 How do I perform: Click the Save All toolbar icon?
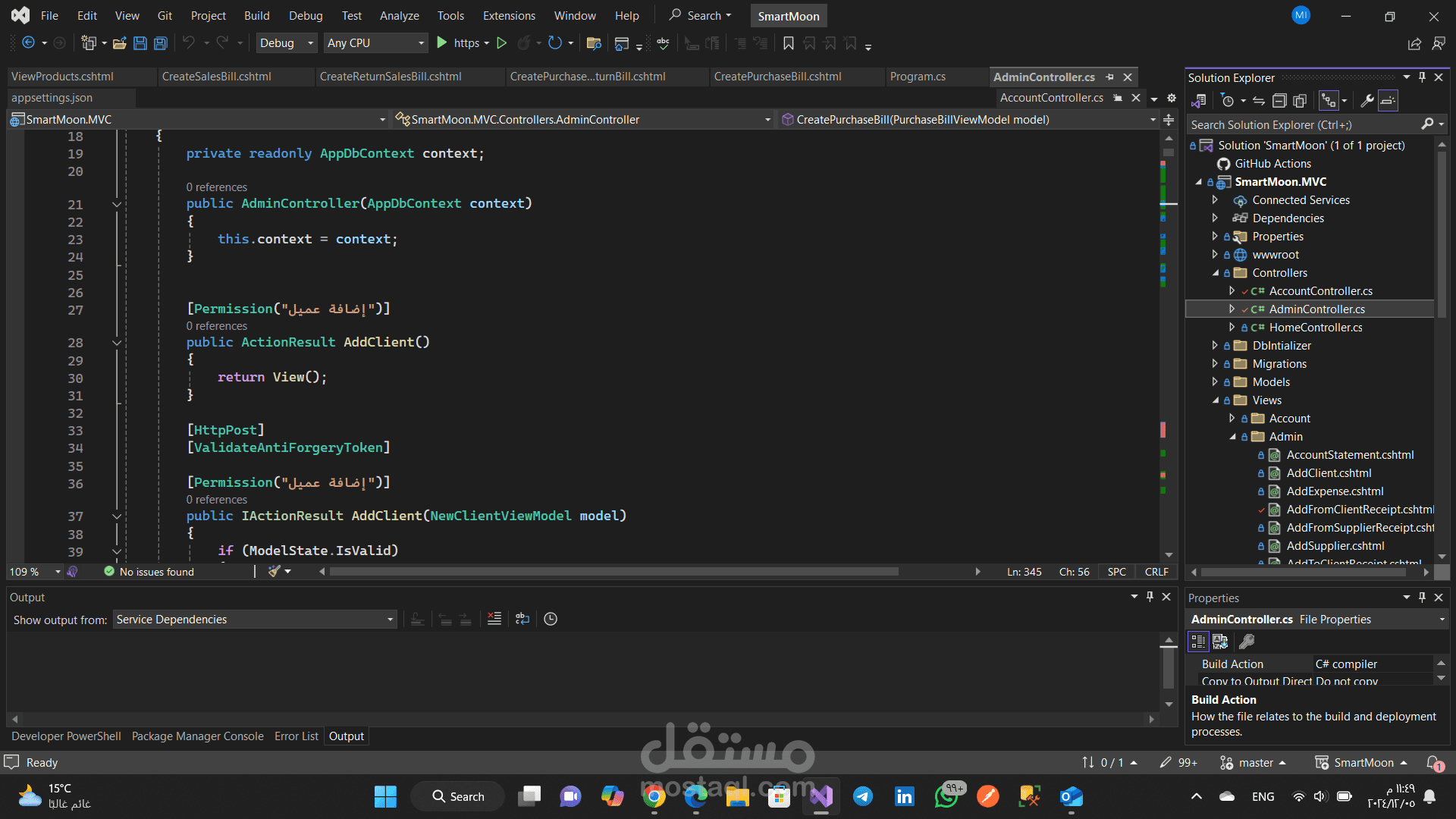[x=161, y=43]
